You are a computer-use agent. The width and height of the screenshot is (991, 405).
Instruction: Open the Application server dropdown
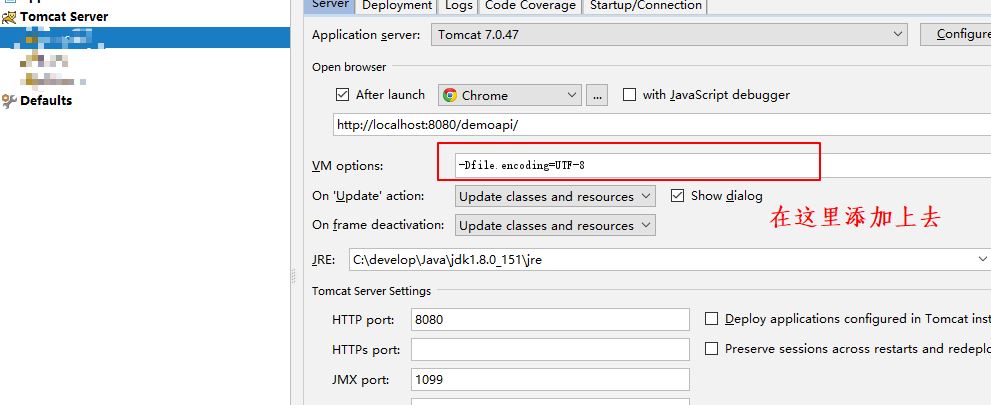pos(670,34)
